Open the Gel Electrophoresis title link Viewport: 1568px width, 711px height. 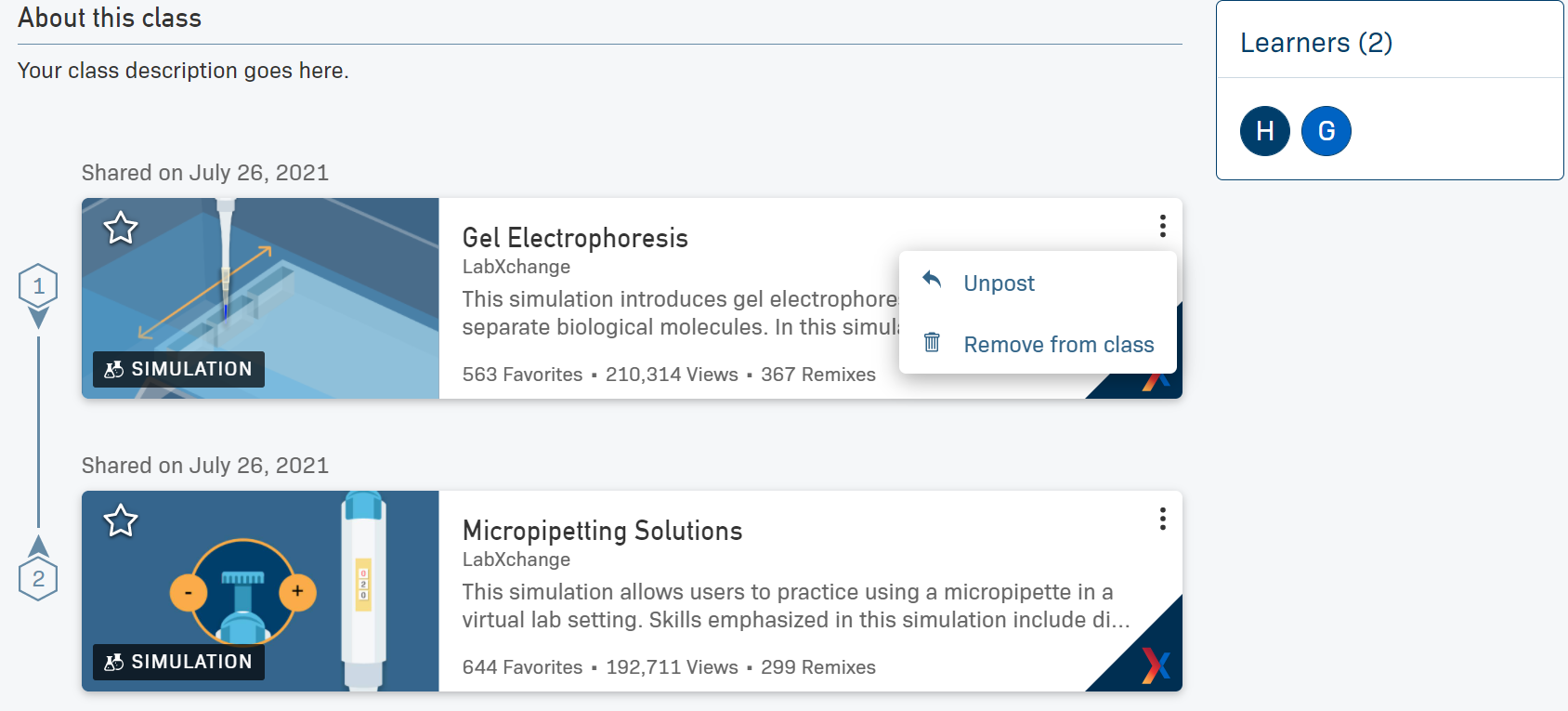point(575,238)
